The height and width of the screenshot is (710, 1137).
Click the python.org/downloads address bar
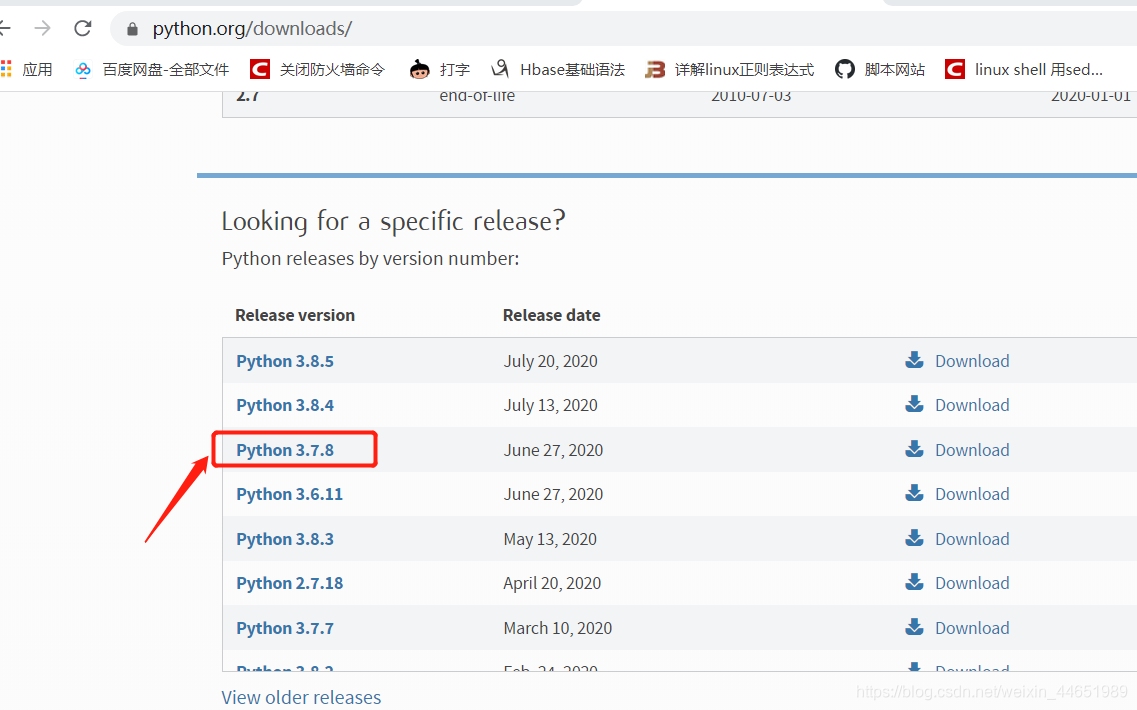tap(624, 28)
